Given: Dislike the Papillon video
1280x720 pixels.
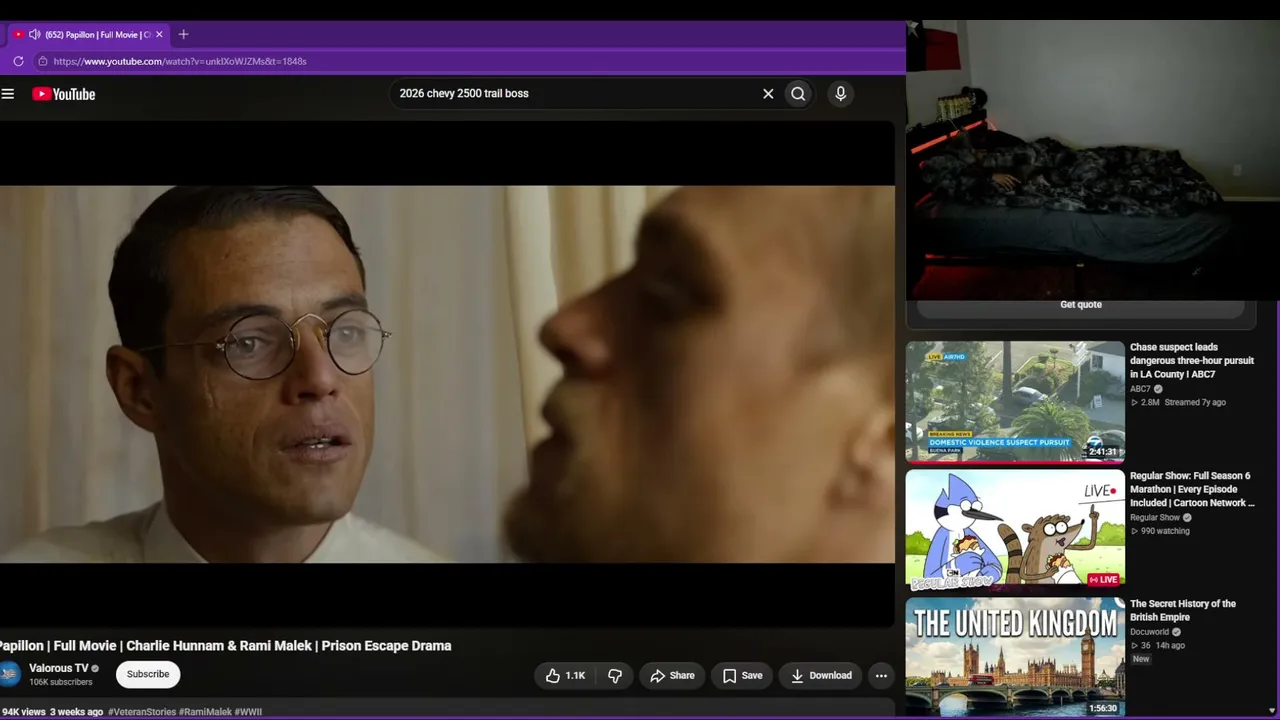Looking at the screenshot, I should click(615, 676).
